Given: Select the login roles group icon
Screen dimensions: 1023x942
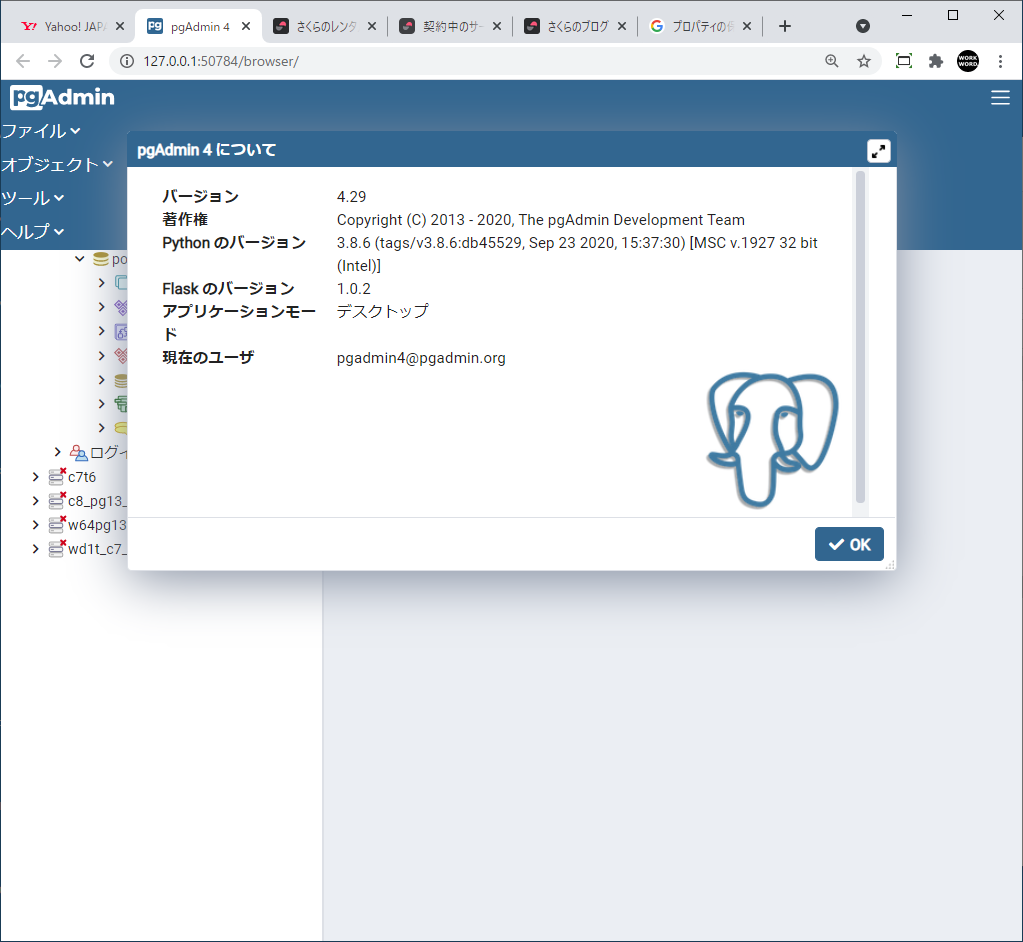Looking at the screenshot, I should pos(79,453).
